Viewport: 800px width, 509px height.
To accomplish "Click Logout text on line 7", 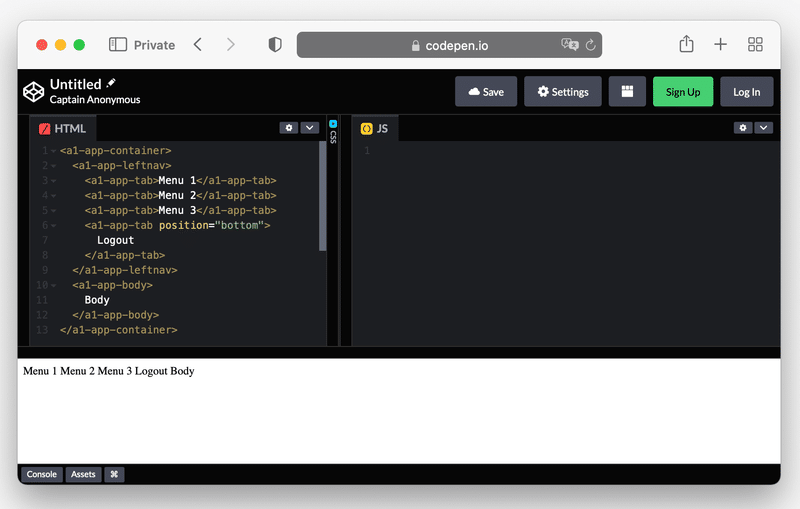I will tap(115, 240).
